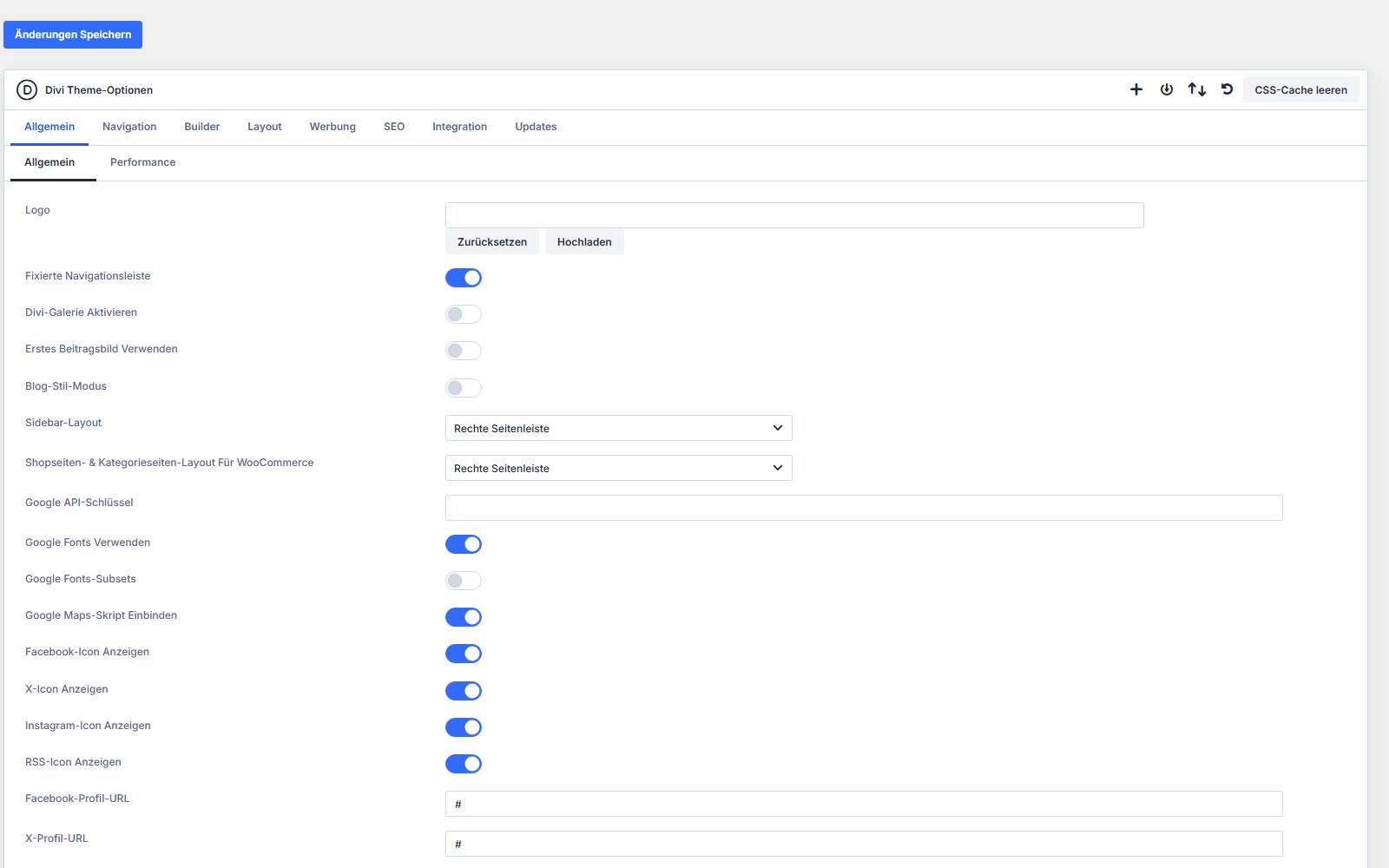Viewport: 1389px width, 868px height.
Task: Switch to Navigation tab
Action: (129, 127)
